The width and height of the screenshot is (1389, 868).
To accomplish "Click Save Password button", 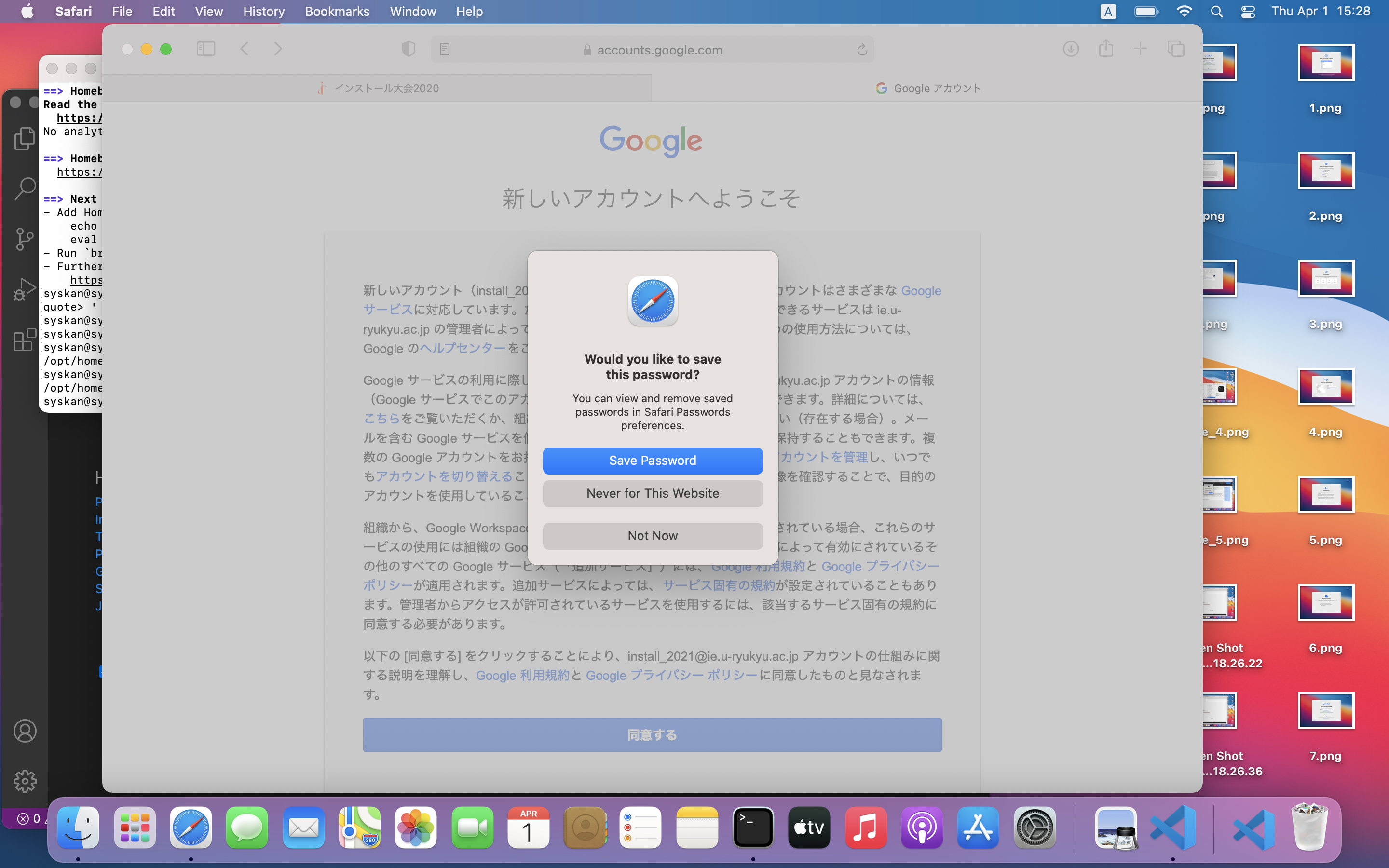I will [653, 461].
